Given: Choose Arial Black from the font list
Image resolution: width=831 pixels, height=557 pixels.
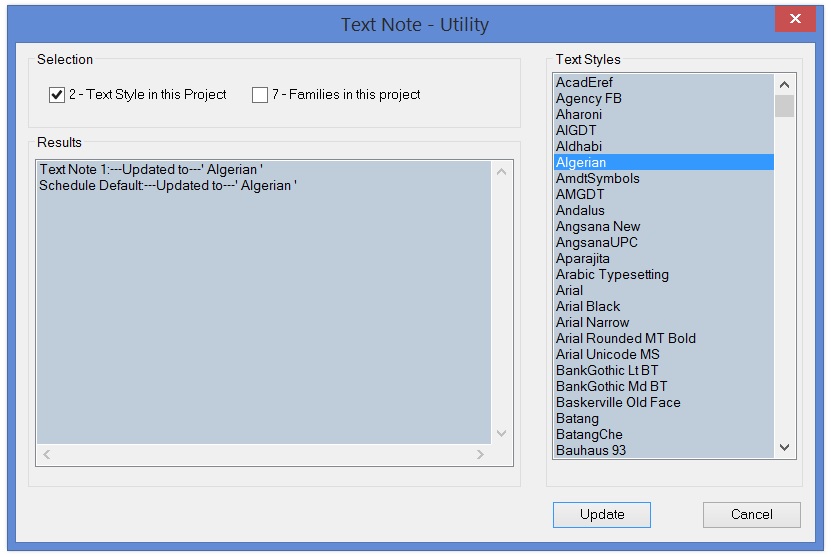Looking at the screenshot, I should click(588, 306).
